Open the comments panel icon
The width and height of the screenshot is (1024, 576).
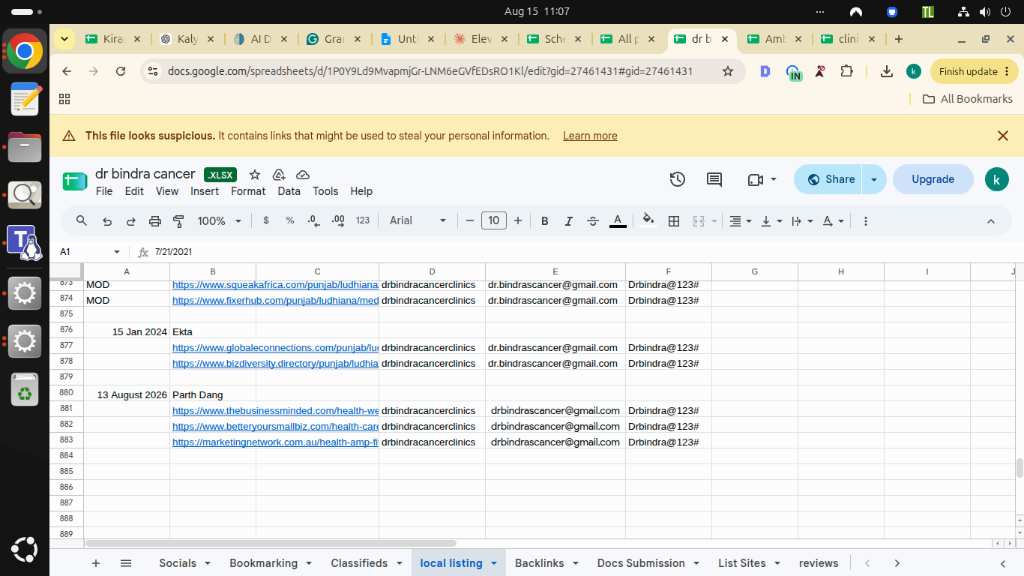(714, 180)
